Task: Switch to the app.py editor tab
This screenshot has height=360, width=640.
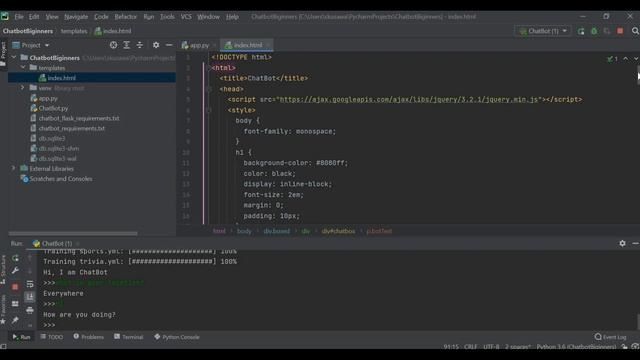Action: (198, 45)
